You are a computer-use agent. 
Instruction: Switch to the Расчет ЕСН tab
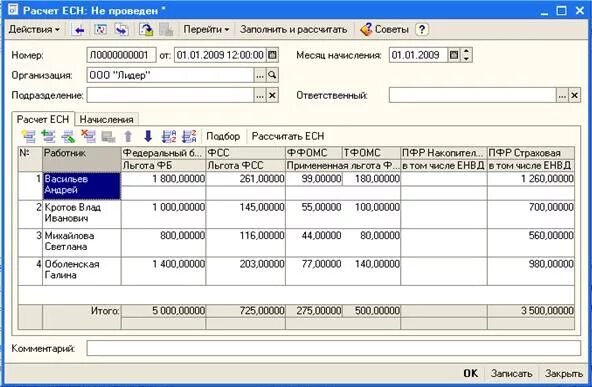pos(43,119)
